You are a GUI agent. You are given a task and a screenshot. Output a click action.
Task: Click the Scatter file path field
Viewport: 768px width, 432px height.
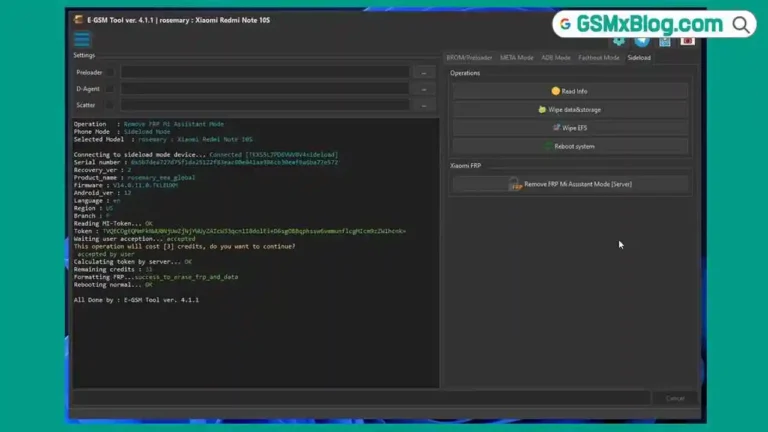264,105
